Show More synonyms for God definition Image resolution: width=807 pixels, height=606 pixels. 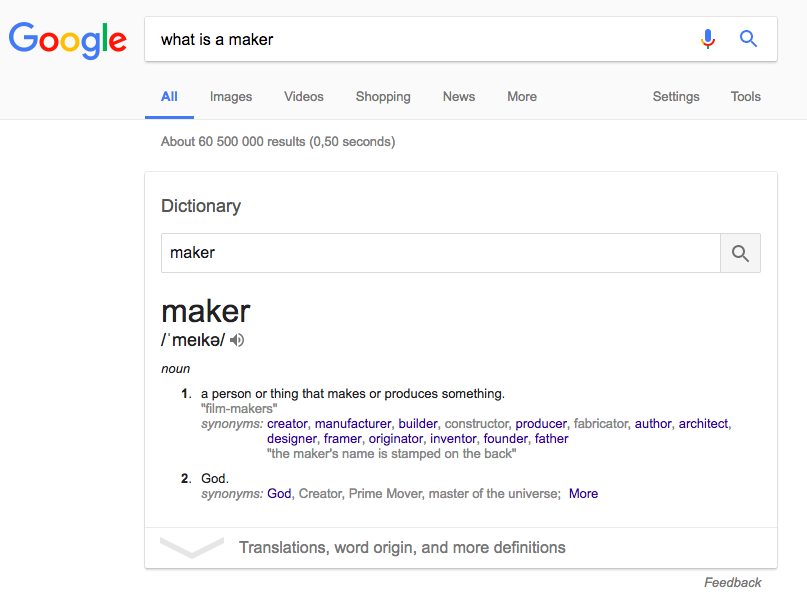point(583,494)
